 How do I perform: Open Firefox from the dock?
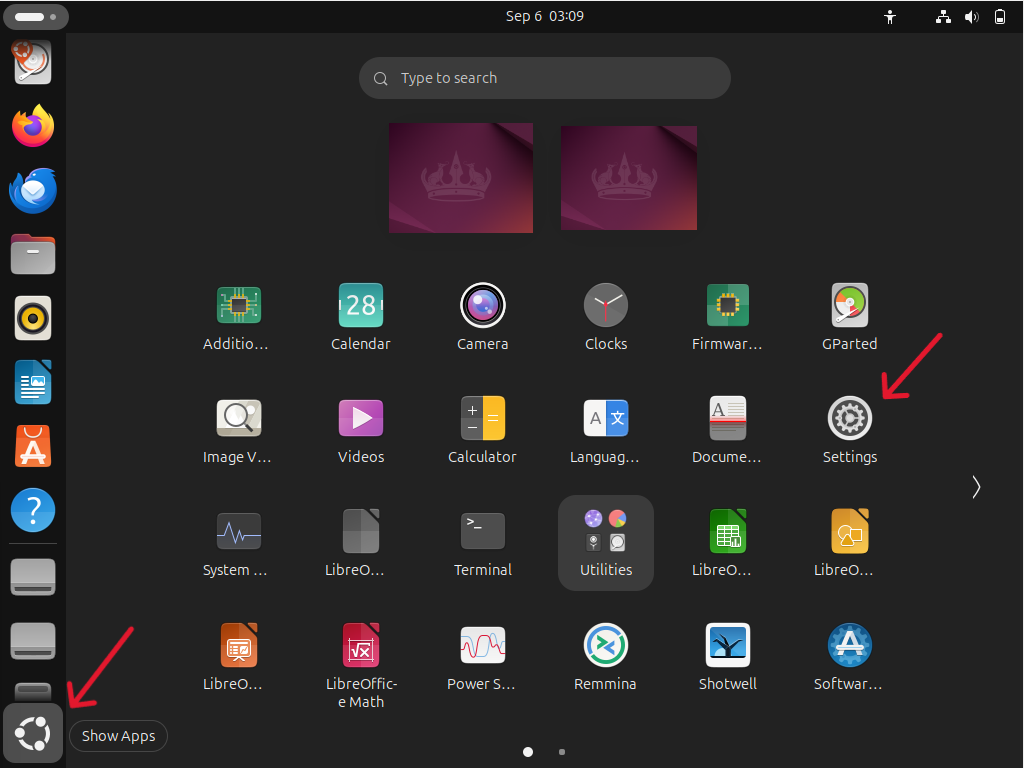click(x=33, y=125)
